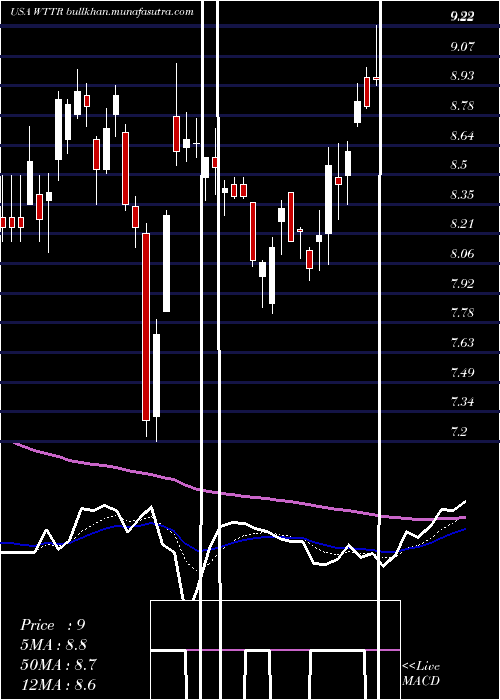Screen dimensions: 500x700
Task: Click the <<Live MACD label
Action: tap(421, 674)
